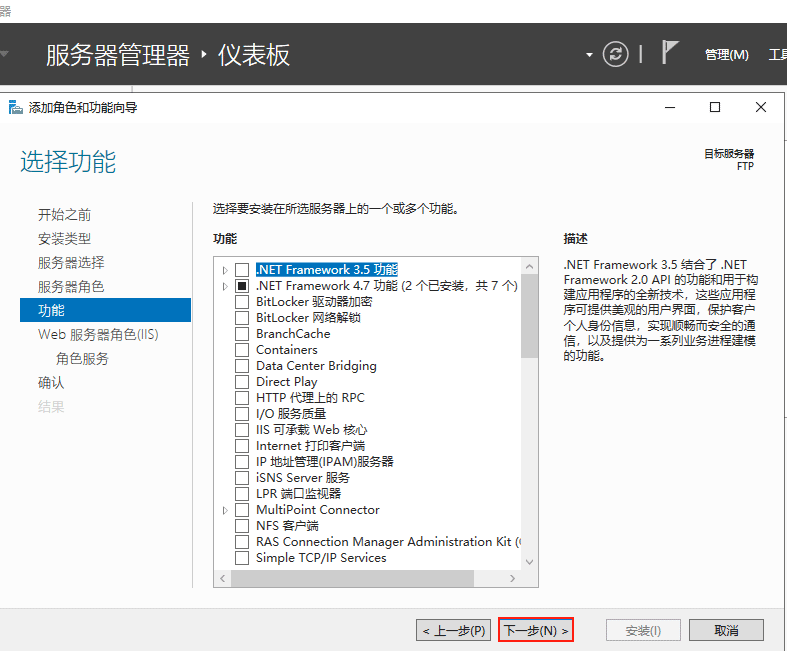Go to 开始之前 wizard step
Image resolution: width=787 pixels, height=651 pixels.
pos(64,215)
